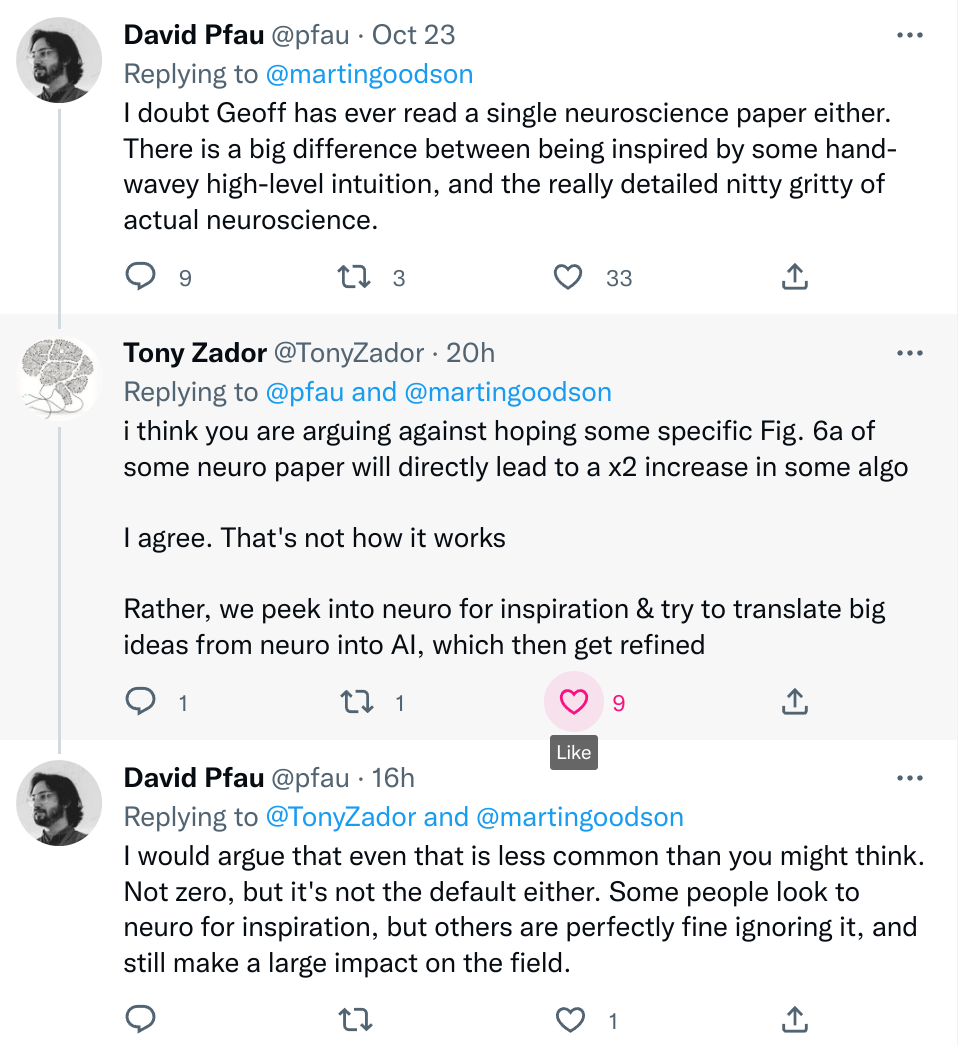Like David Pfau's Oct 23 tweet

pyautogui.click(x=568, y=277)
